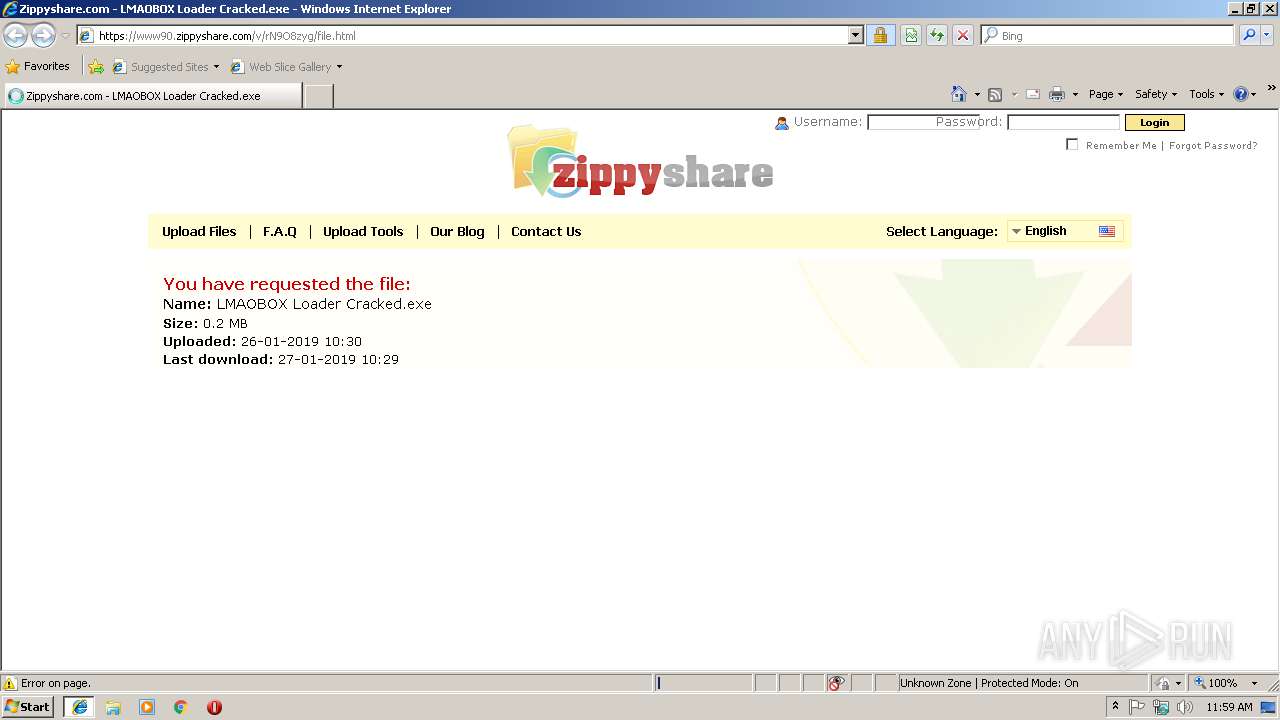This screenshot has width=1280, height=720.
Task: Open Web Slice Gallery link
Action: (x=286, y=67)
